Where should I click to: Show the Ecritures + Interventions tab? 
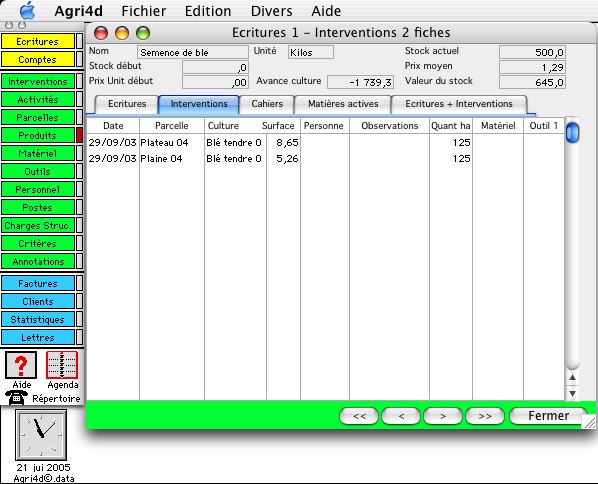(459, 104)
